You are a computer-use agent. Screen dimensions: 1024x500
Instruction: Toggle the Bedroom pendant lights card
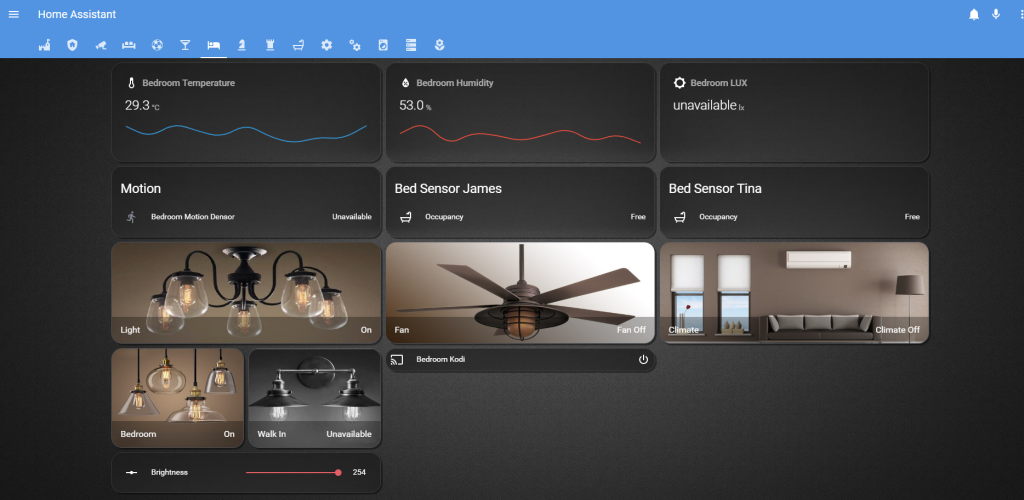(x=178, y=398)
